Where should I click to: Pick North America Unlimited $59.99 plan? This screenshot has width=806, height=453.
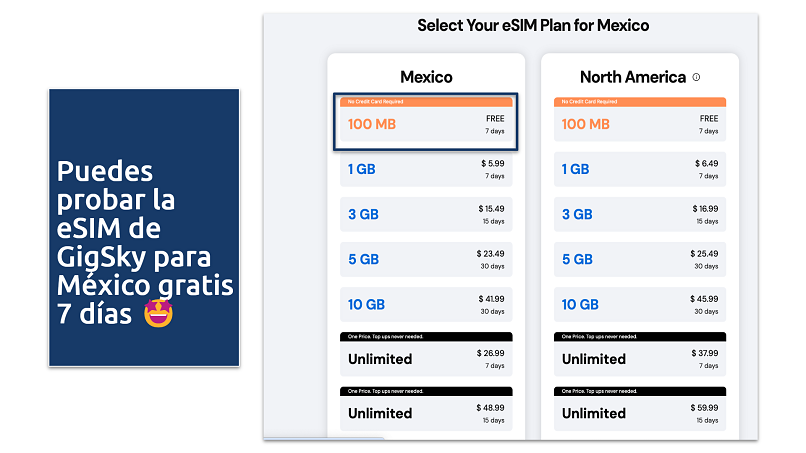pyautogui.click(x=640, y=412)
